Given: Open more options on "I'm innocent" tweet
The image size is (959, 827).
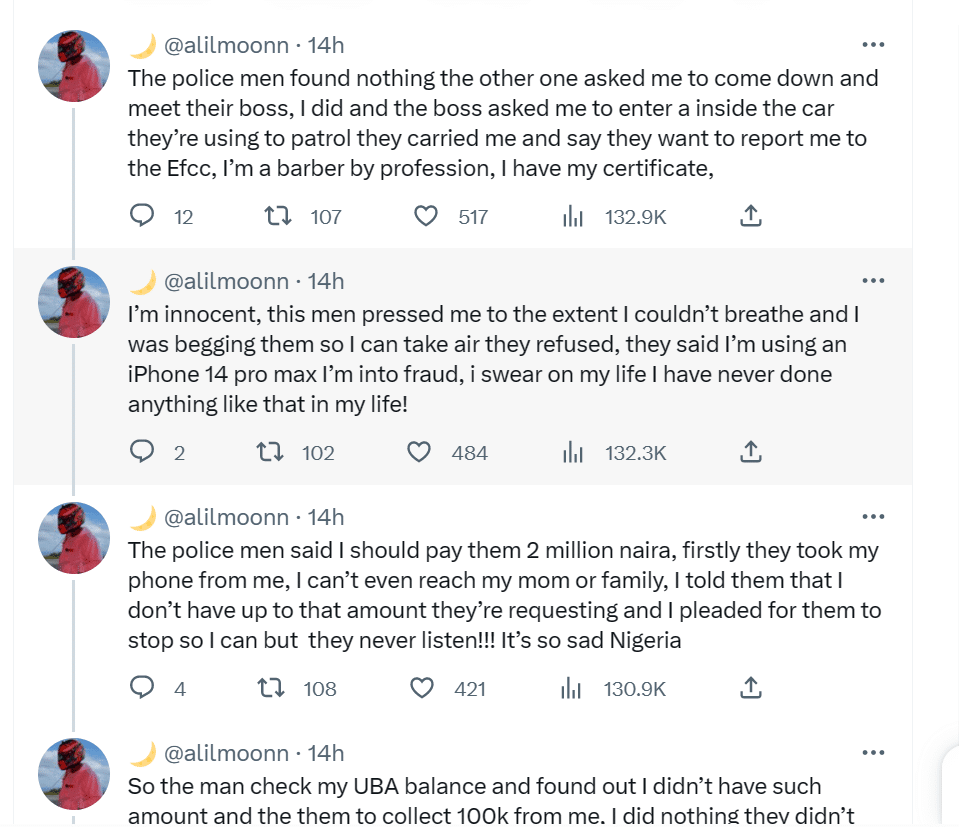Looking at the screenshot, I should pyautogui.click(x=873, y=281).
